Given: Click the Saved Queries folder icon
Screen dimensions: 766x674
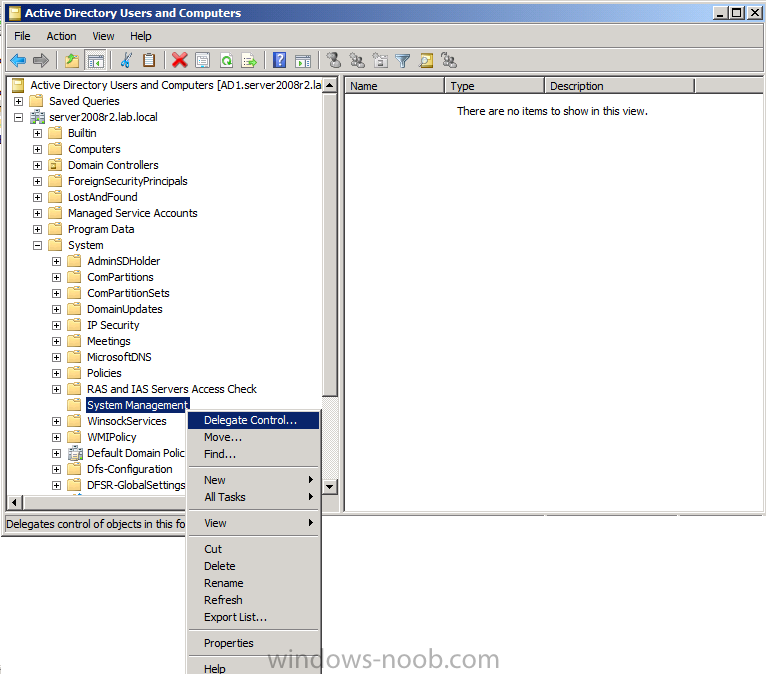Looking at the screenshot, I should [36, 101].
